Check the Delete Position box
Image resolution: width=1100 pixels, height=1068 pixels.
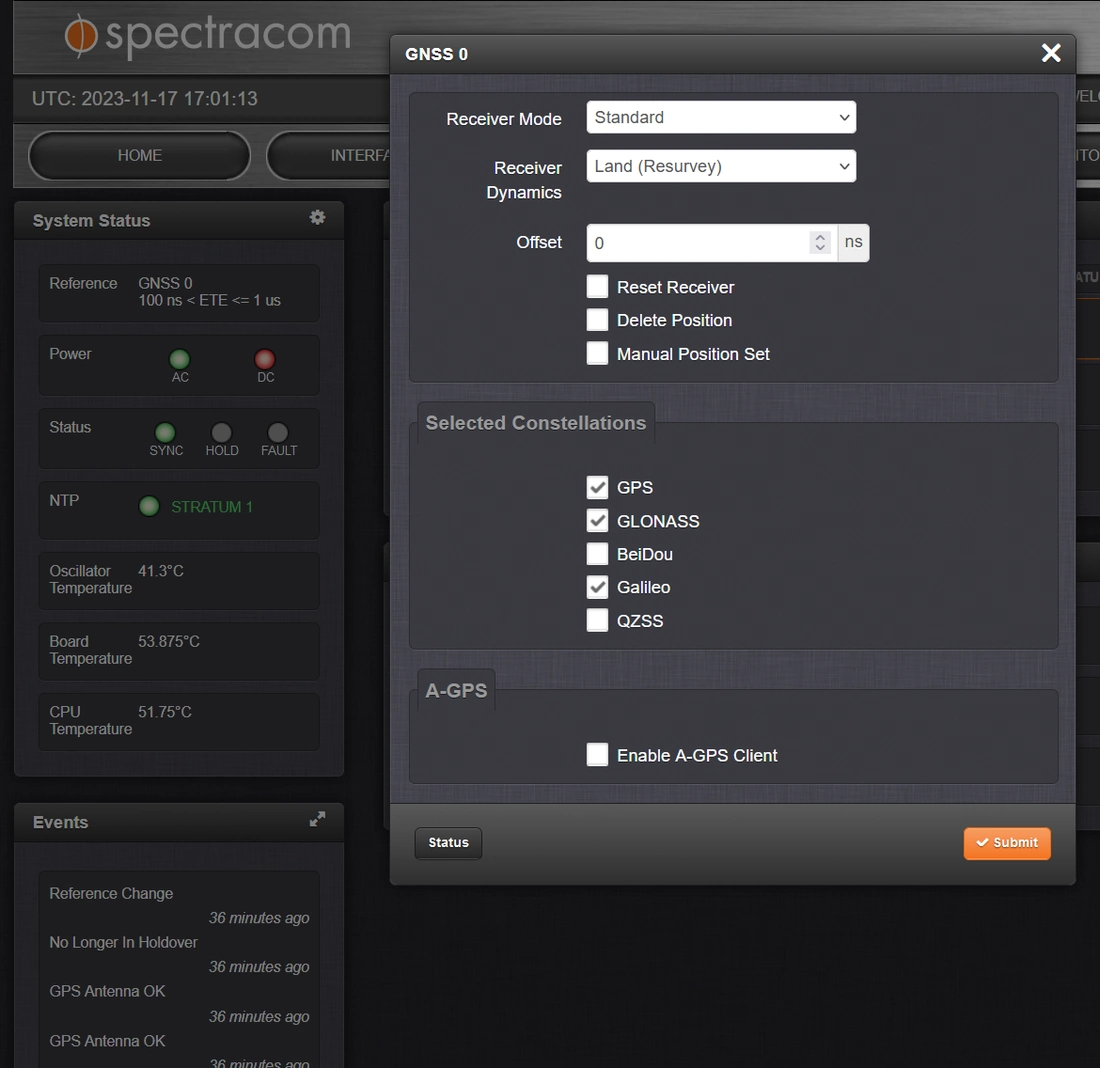pyautogui.click(x=597, y=319)
